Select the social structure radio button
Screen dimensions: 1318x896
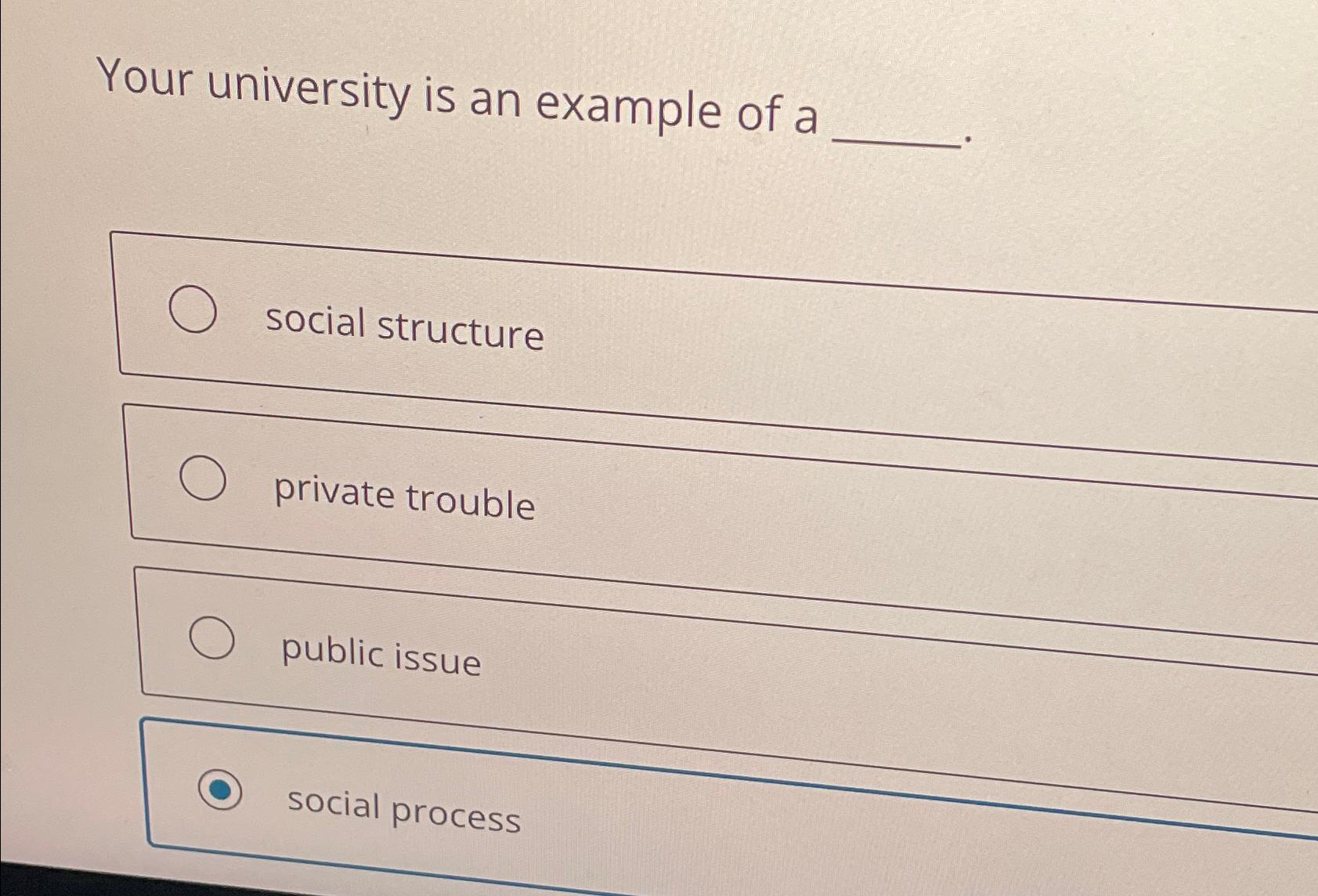[194, 309]
